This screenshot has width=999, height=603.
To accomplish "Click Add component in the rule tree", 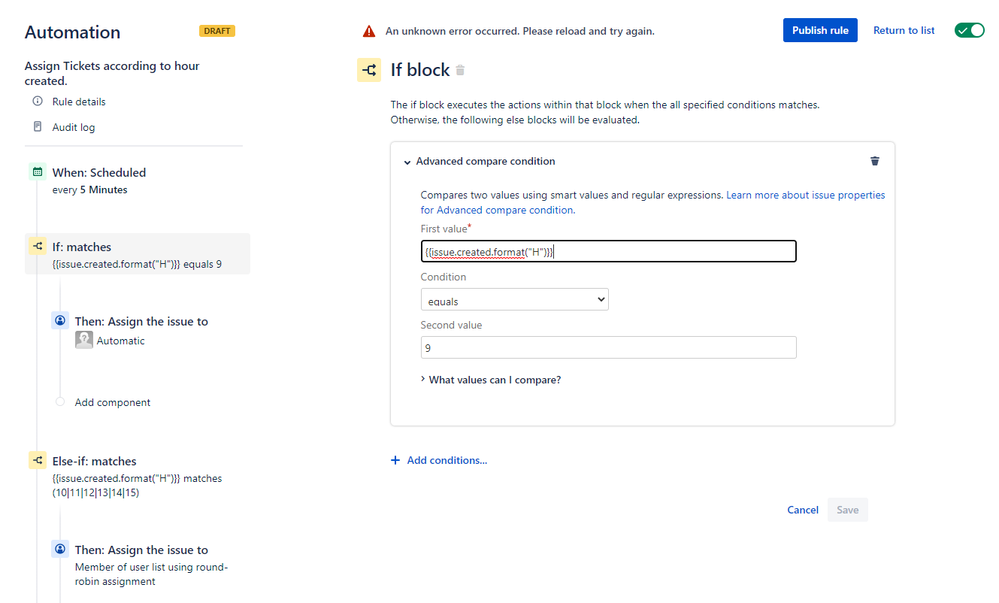I will [x=112, y=402].
